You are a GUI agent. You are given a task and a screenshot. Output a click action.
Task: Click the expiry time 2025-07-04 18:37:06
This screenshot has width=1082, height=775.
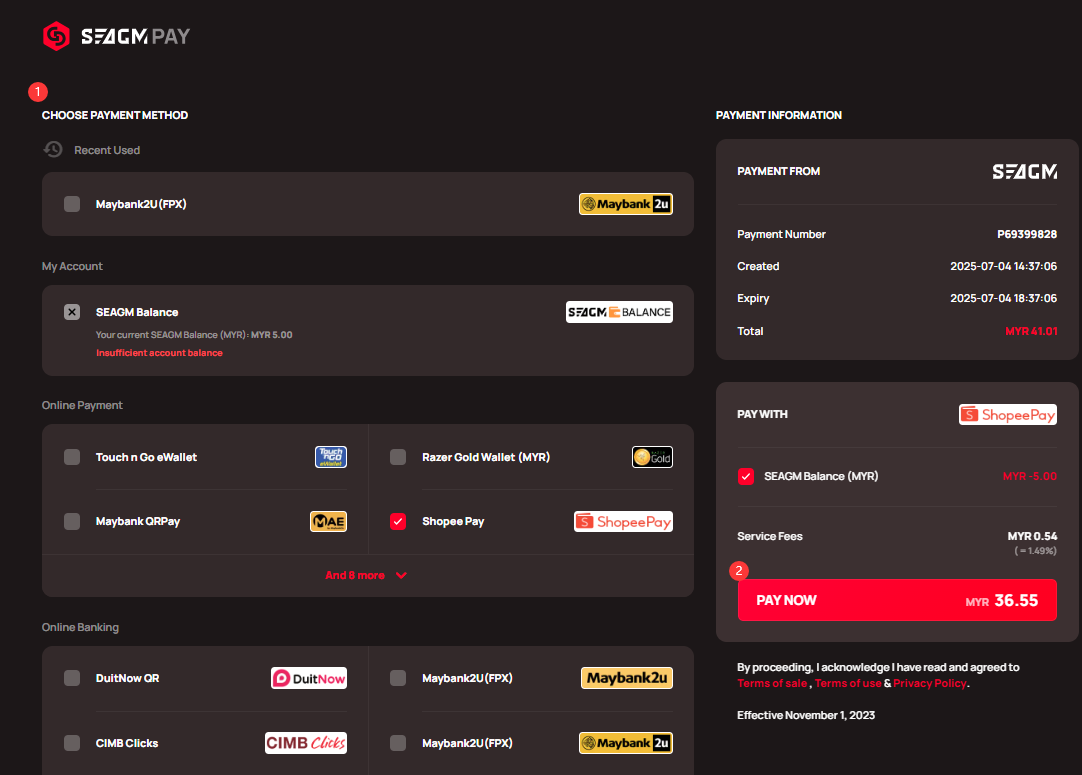[1003, 298]
